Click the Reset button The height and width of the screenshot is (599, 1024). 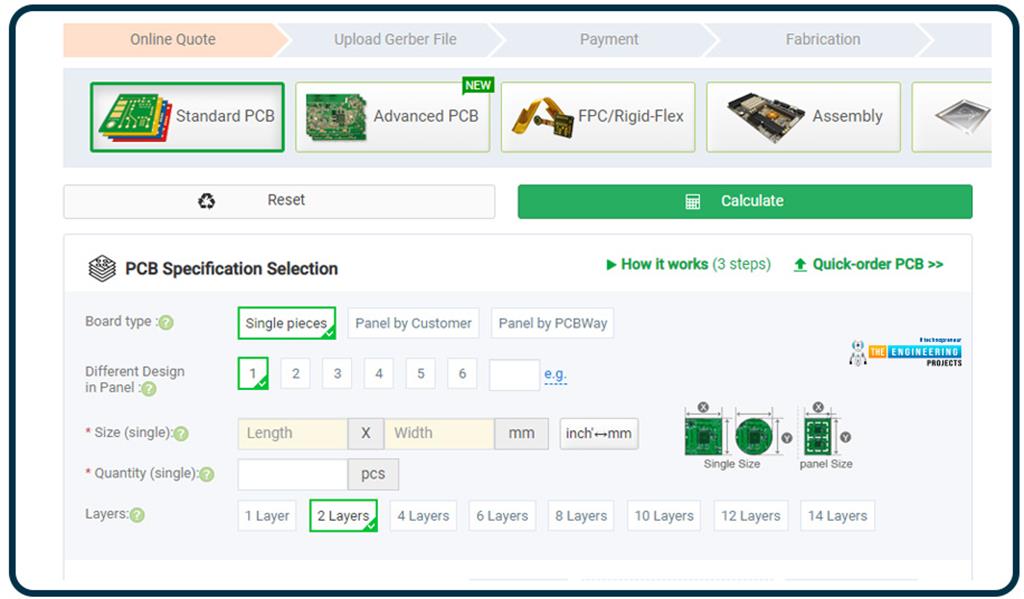[x=287, y=200]
